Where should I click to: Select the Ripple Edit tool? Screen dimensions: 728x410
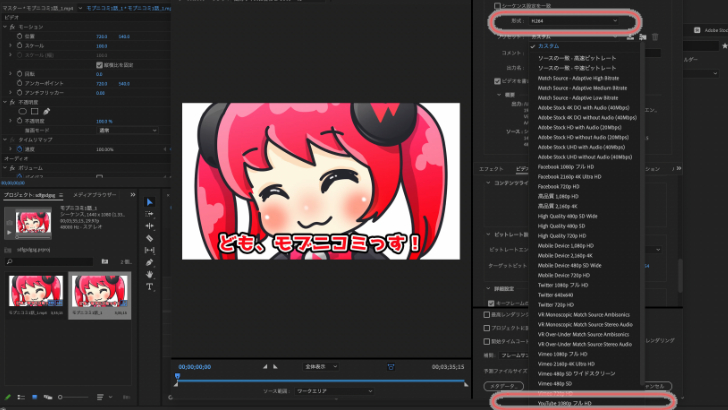tap(150, 226)
